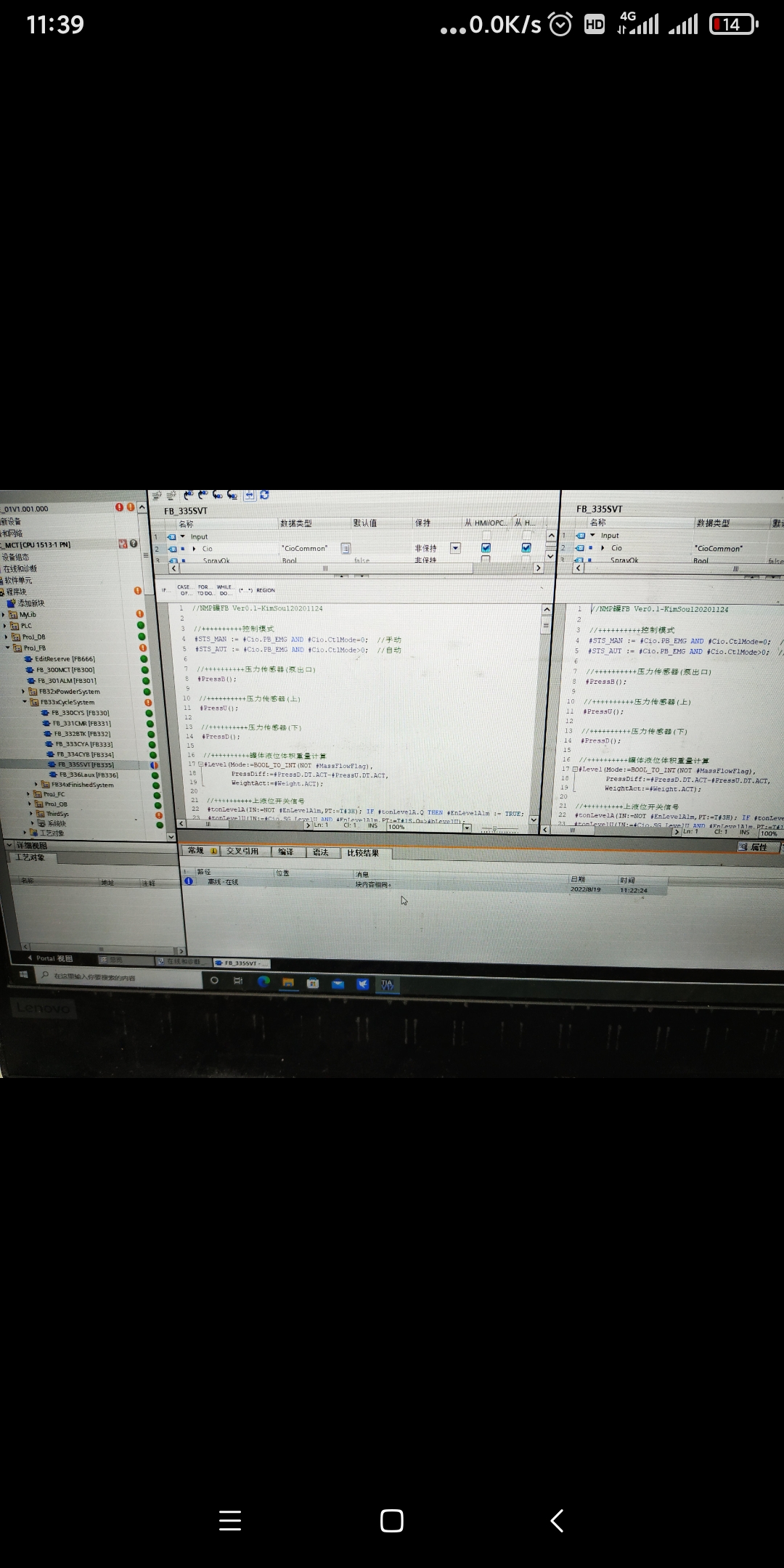This screenshot has width=784, height=1568.
Task: Click the Microsoft Edge taskbar icon
Action: pos(264,981)
